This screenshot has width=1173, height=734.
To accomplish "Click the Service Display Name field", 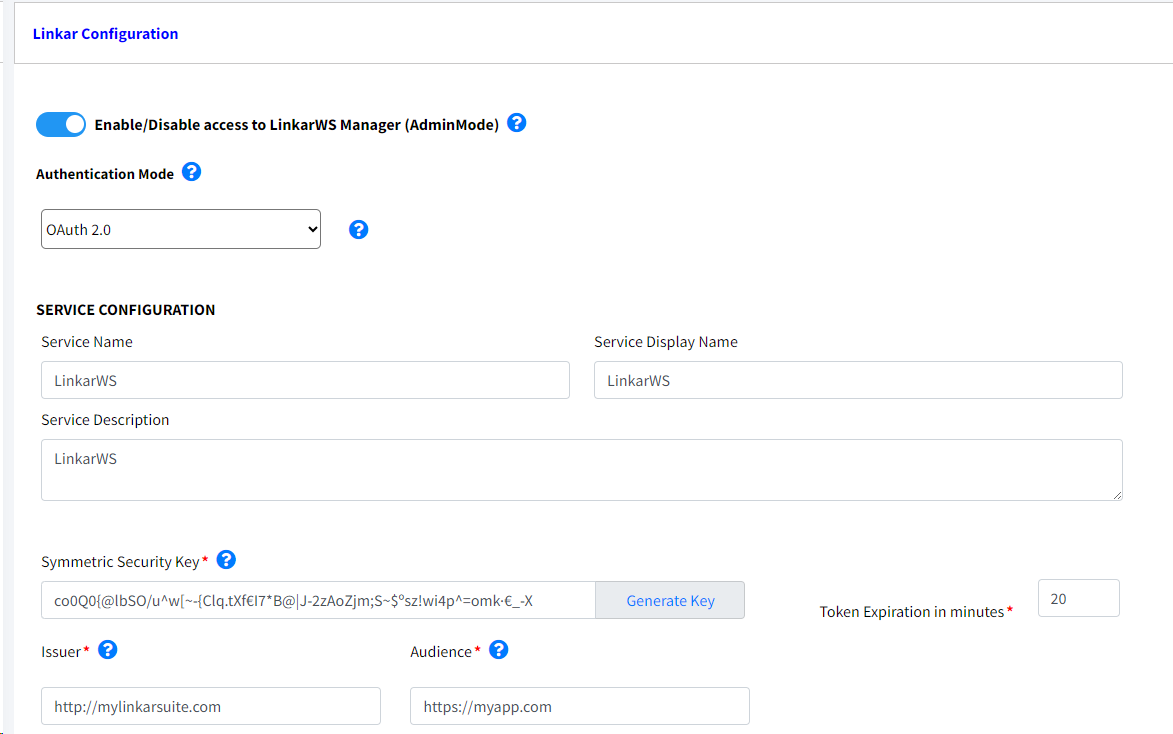I will [857, 381].
